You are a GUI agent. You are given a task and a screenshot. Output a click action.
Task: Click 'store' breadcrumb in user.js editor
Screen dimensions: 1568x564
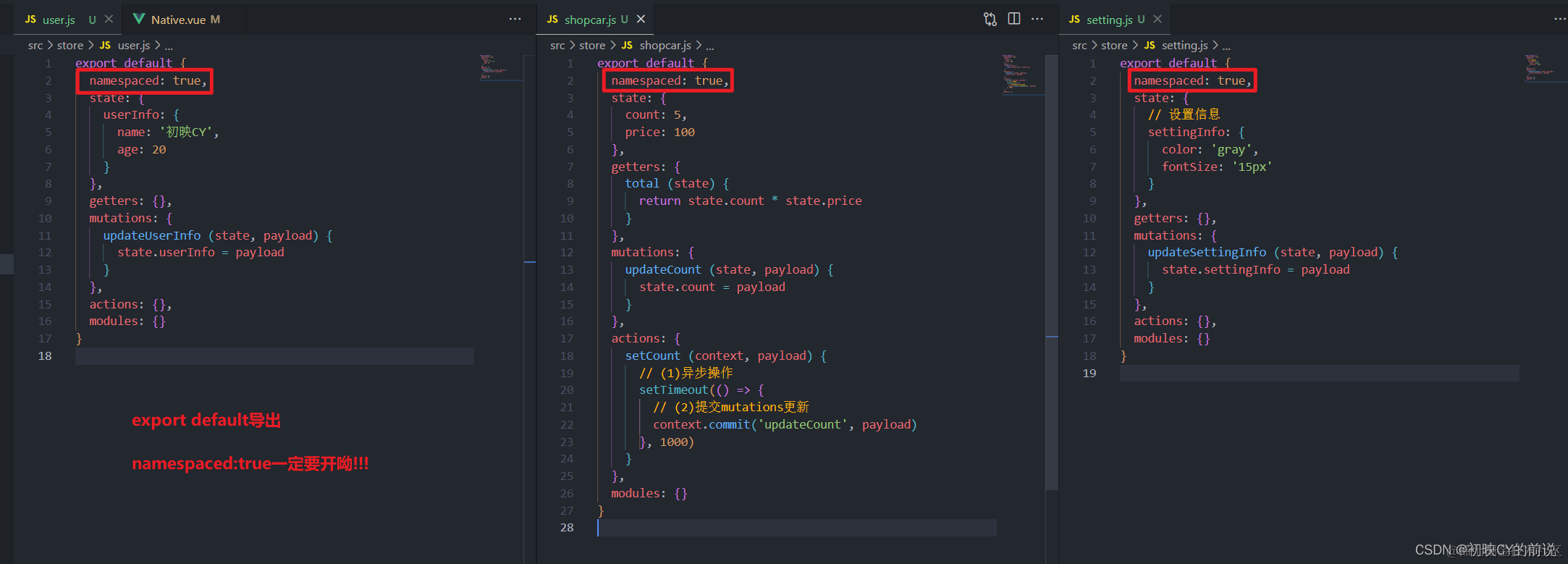point(70,46)
